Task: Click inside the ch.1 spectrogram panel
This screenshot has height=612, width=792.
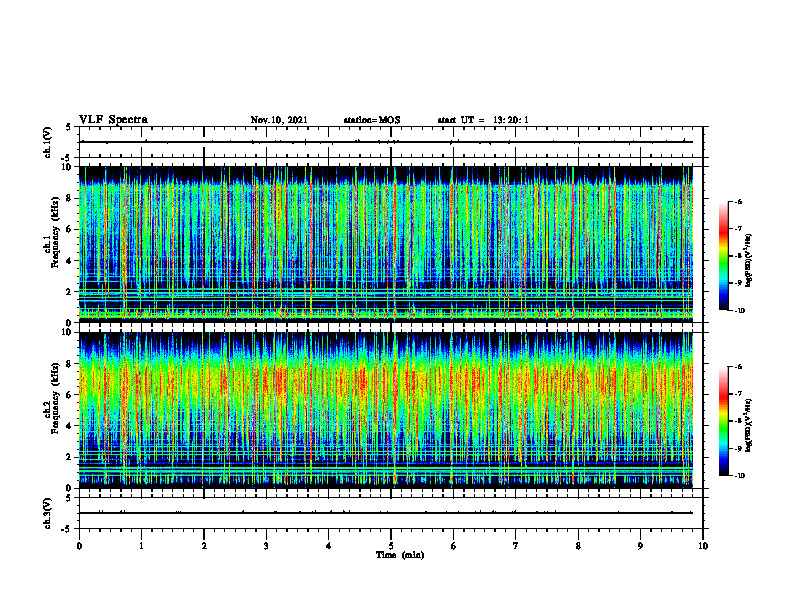Action: (x=386, y=244)
